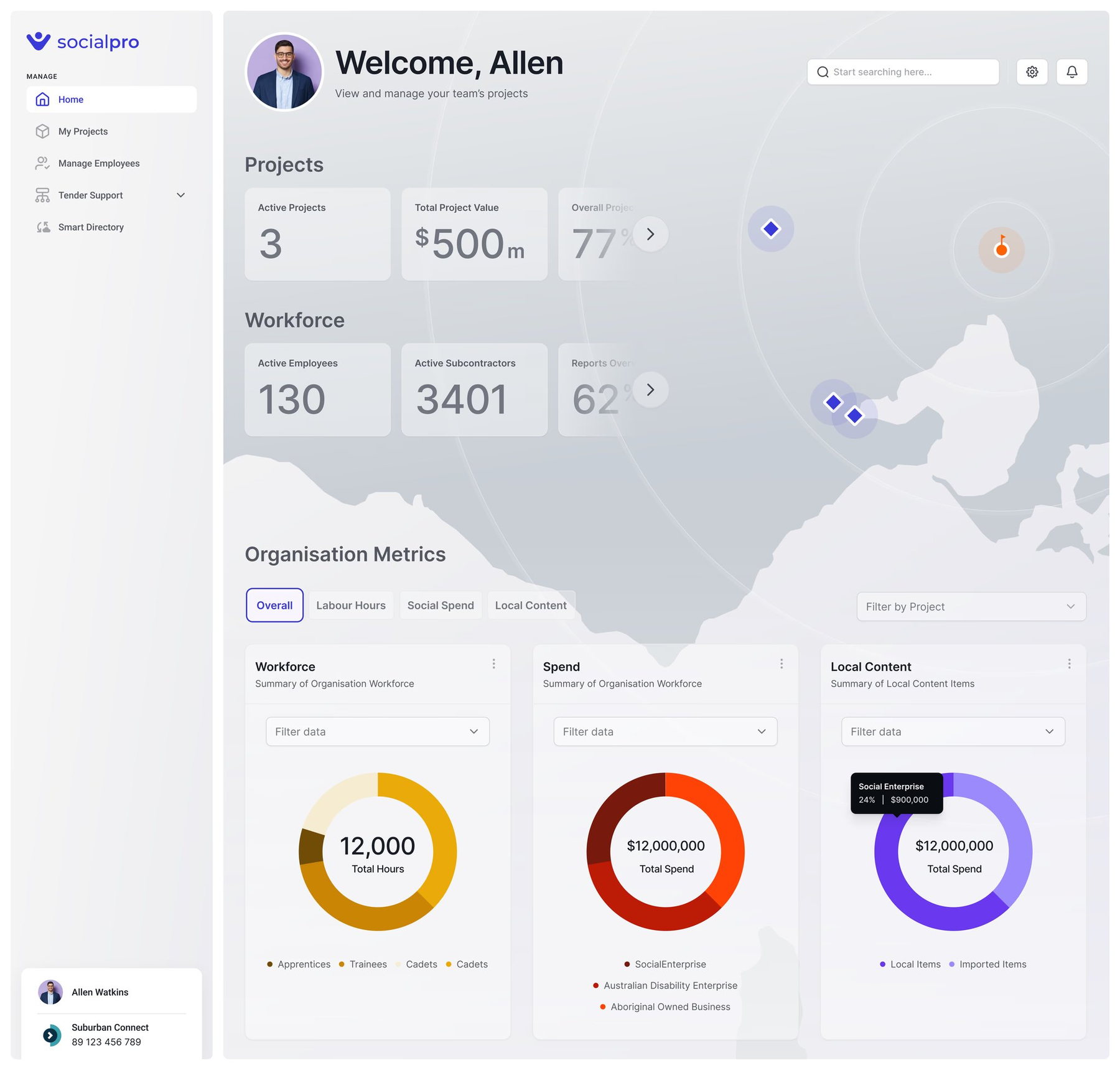This screenshot has height=1070, width=1120.
Task: Click Allen's large profile photo
Action: 285,72
